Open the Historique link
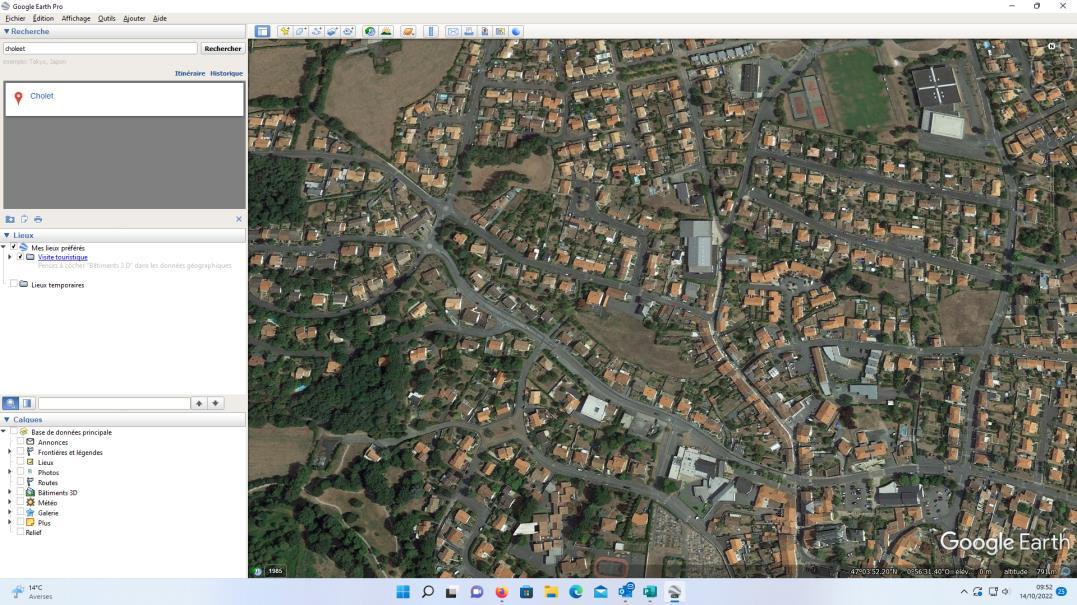Image resolution: width=1077 pixels, height=605 pixels. 226,73
